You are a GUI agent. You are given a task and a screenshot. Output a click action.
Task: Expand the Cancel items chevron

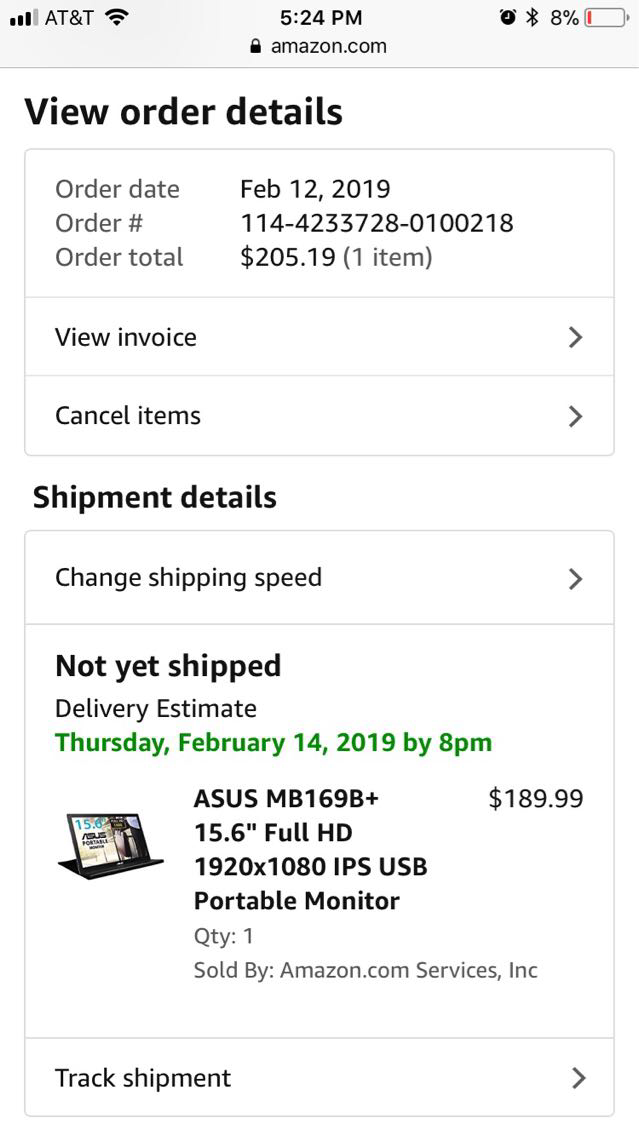[575, 416]
